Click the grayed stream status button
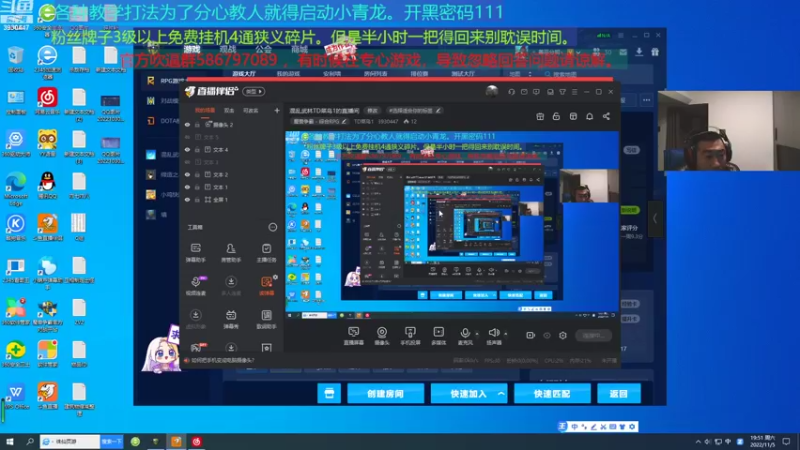The image size is (800, 450). pos(593,335)
